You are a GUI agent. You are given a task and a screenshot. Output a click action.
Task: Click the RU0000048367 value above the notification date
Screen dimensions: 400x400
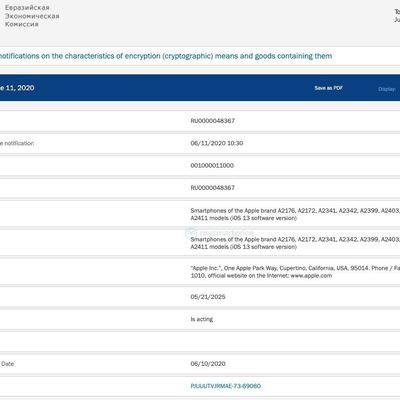click(213, 121)
